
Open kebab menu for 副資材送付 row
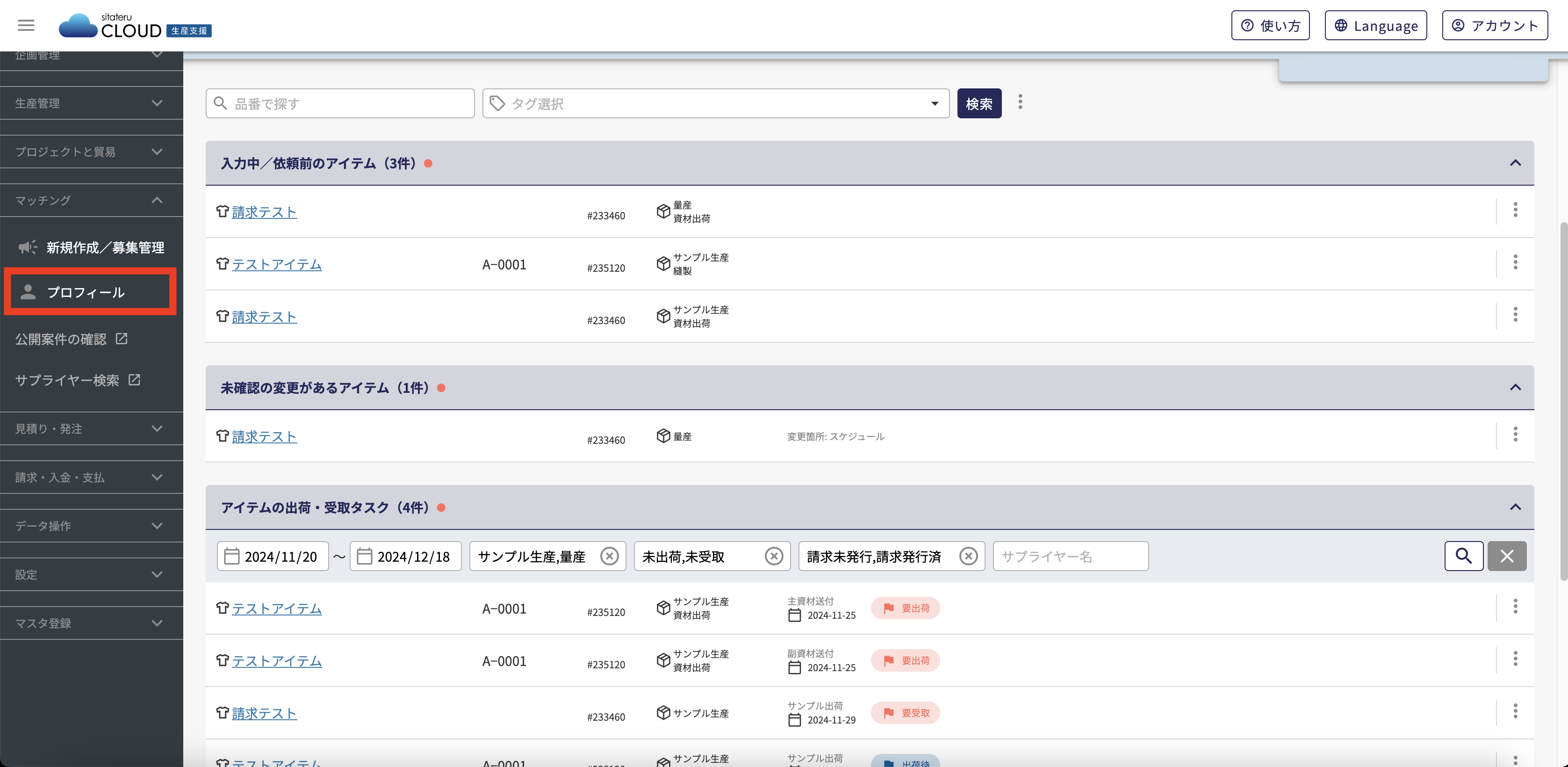1515,658
